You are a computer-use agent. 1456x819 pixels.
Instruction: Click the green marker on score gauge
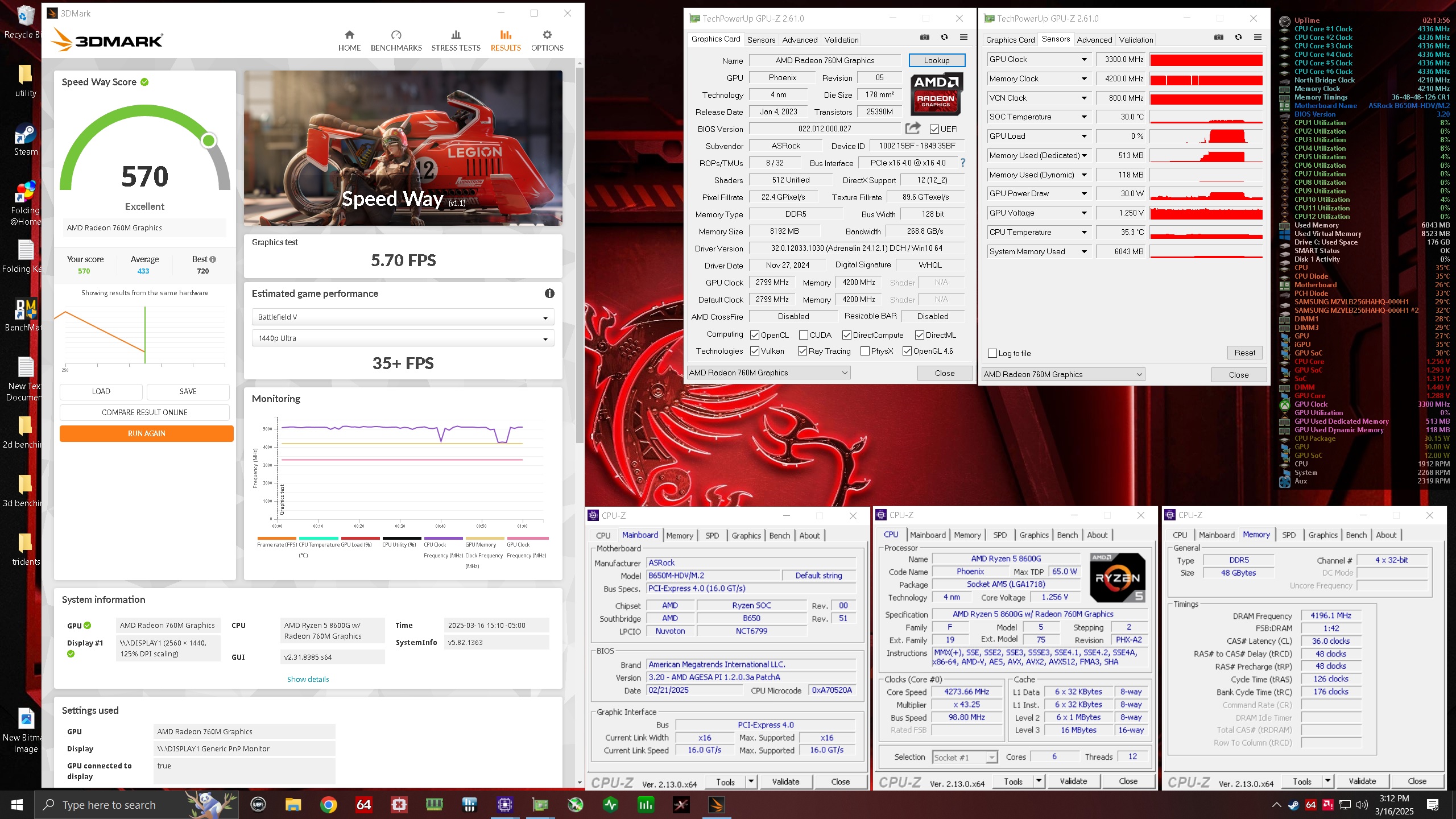click(209, 140)
